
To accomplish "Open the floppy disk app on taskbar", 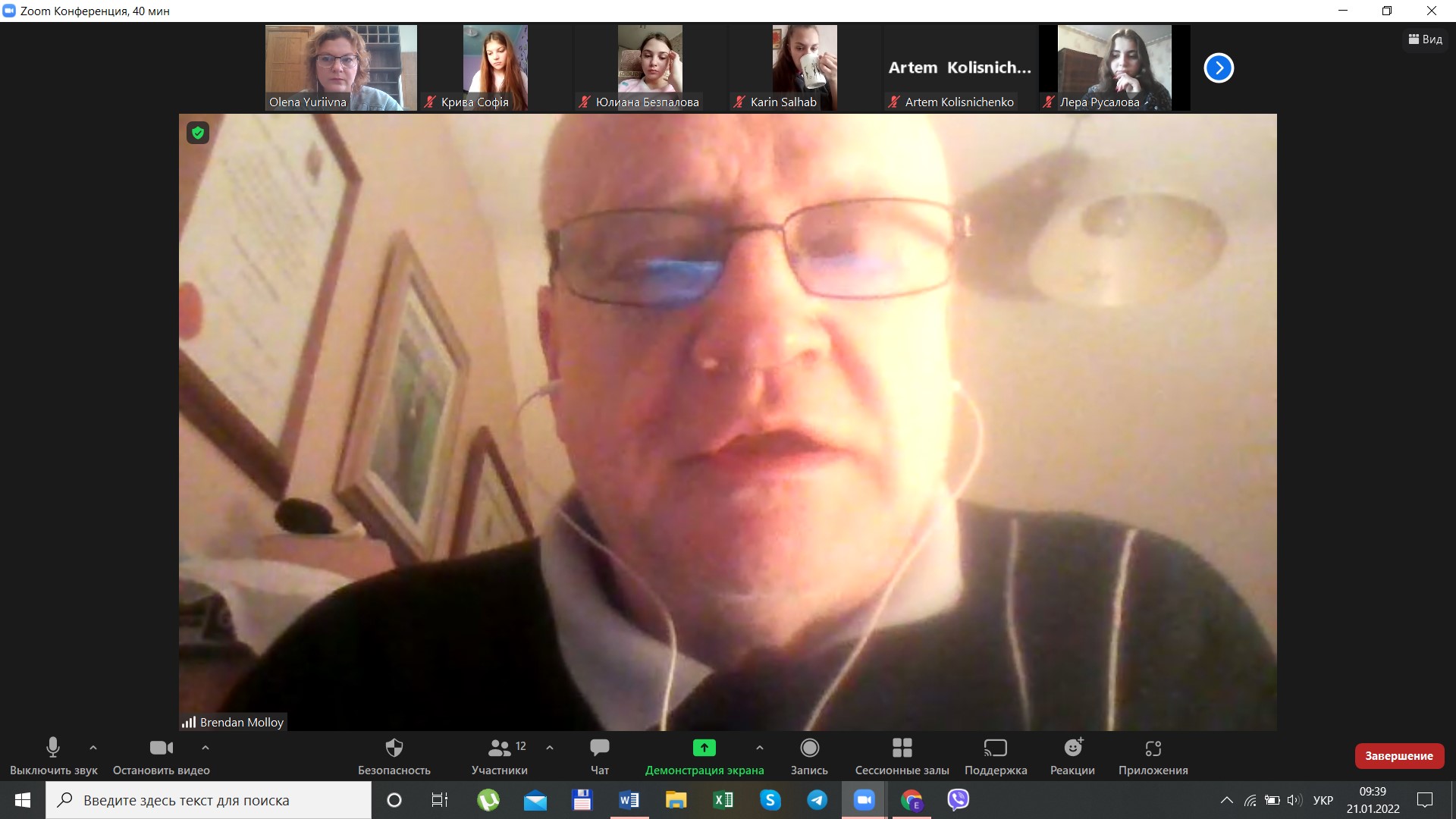I will (582, 800).
